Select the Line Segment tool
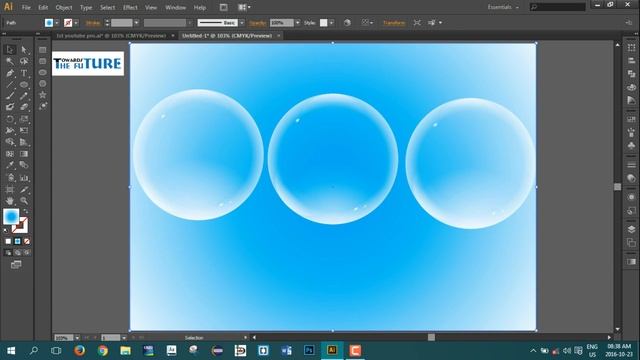Screen dimensions: 640x360 [x=10, y=85]
